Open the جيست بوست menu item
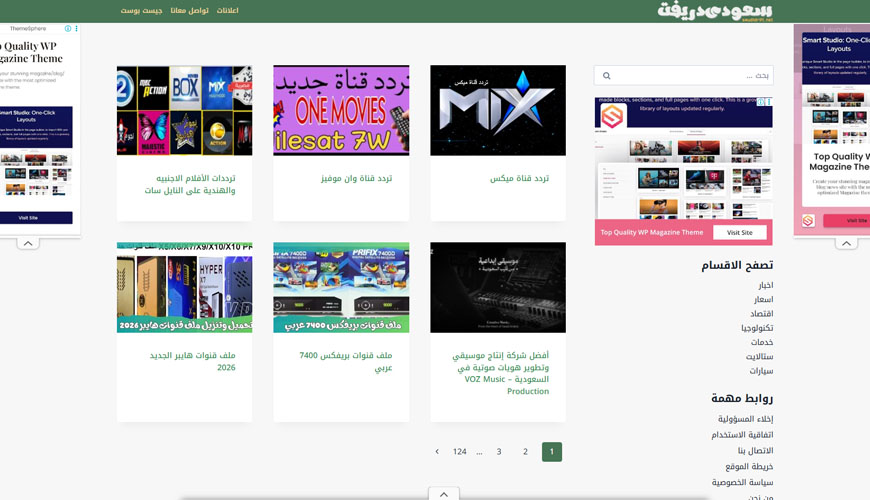The width and height of the screenshot is (870, 500). click(x=141, y=11)
